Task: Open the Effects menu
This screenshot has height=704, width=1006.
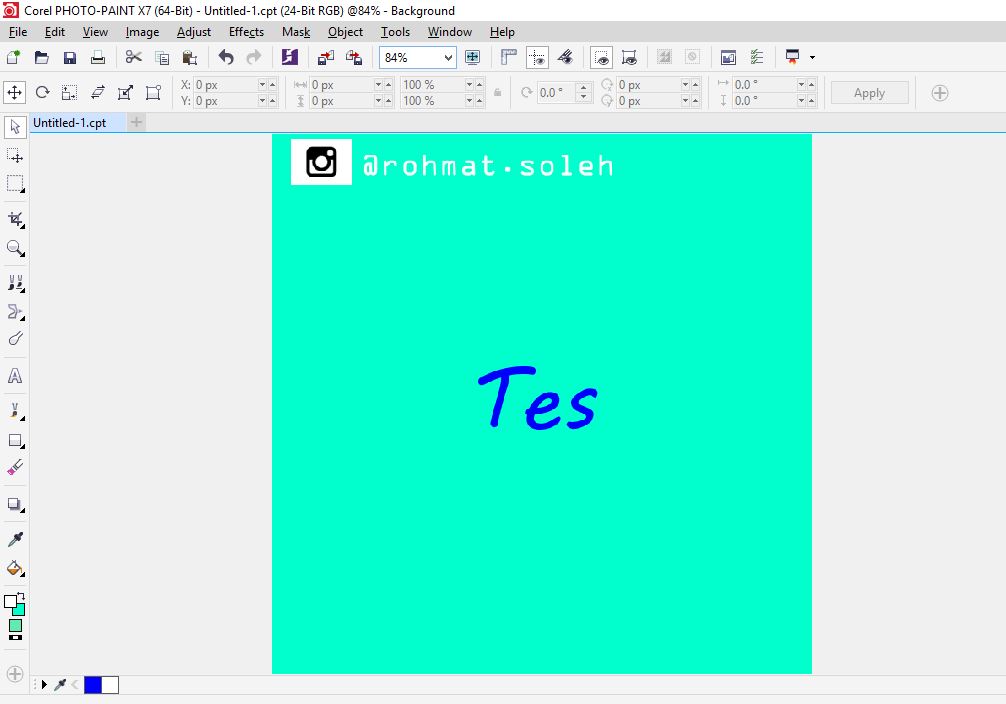Action: click(x=246, y=32)
